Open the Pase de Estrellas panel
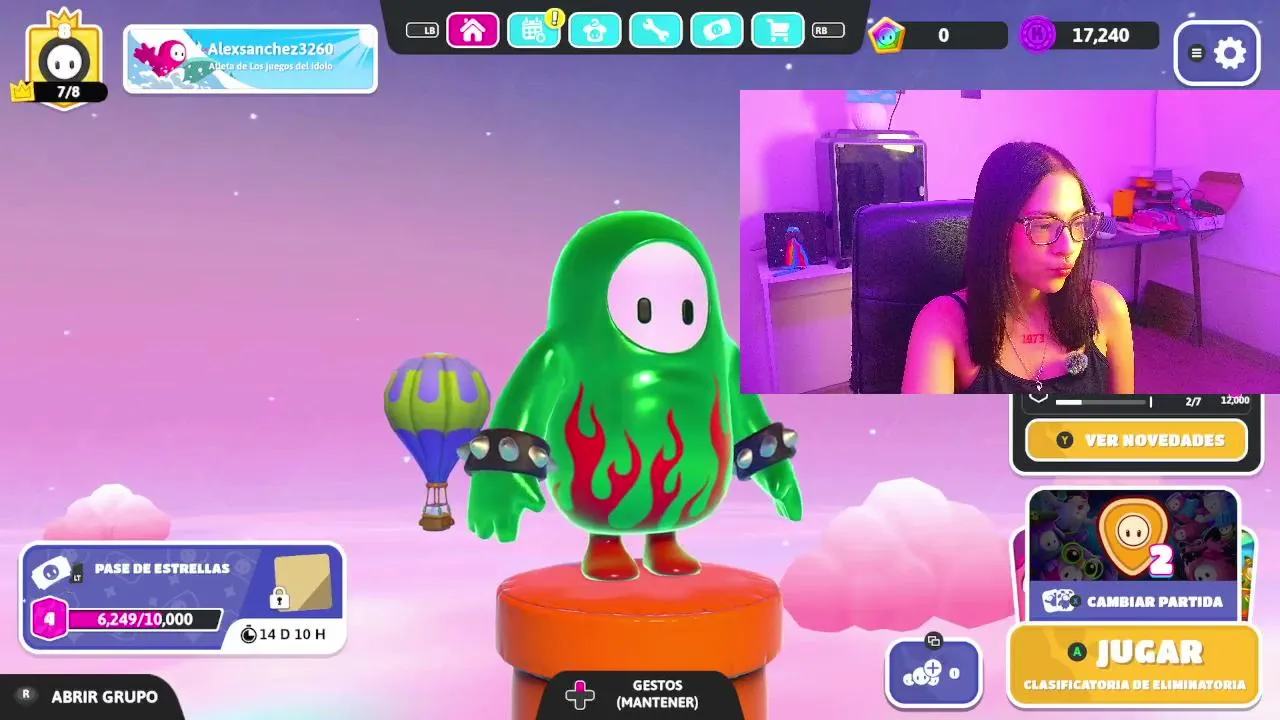 click(182, 598)
